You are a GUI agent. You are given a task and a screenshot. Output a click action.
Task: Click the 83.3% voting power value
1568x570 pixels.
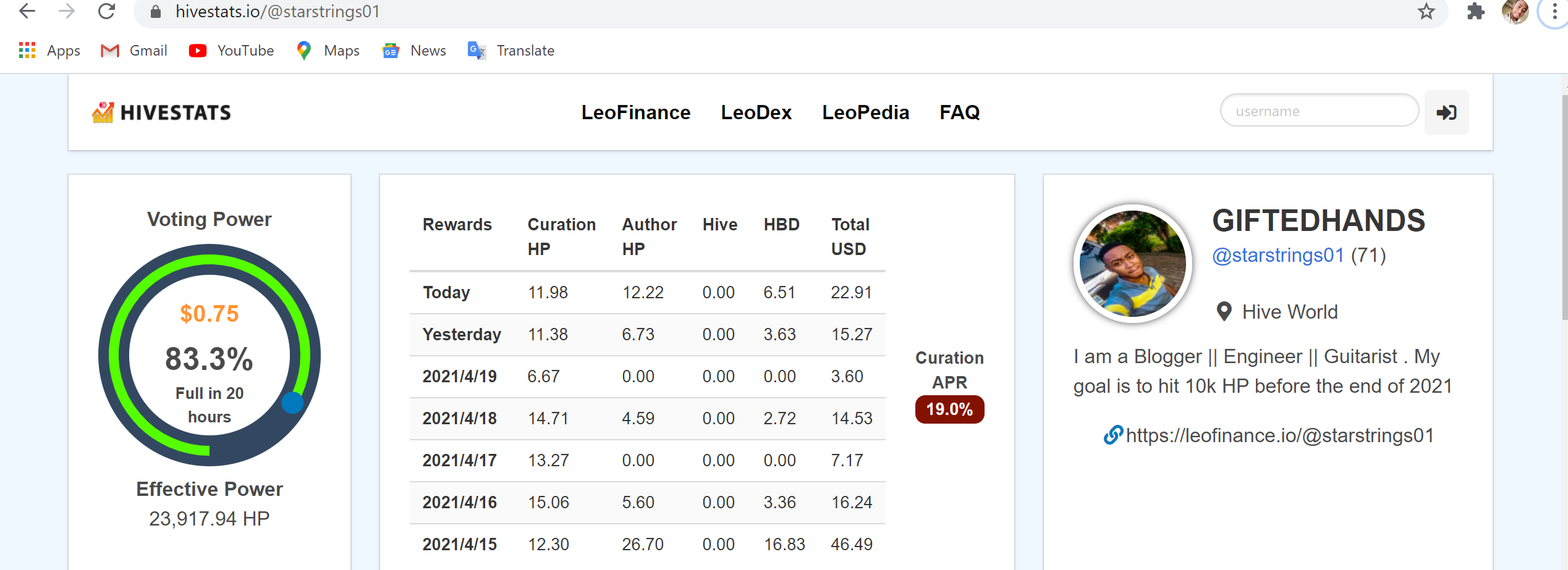(x=210, y=359)
